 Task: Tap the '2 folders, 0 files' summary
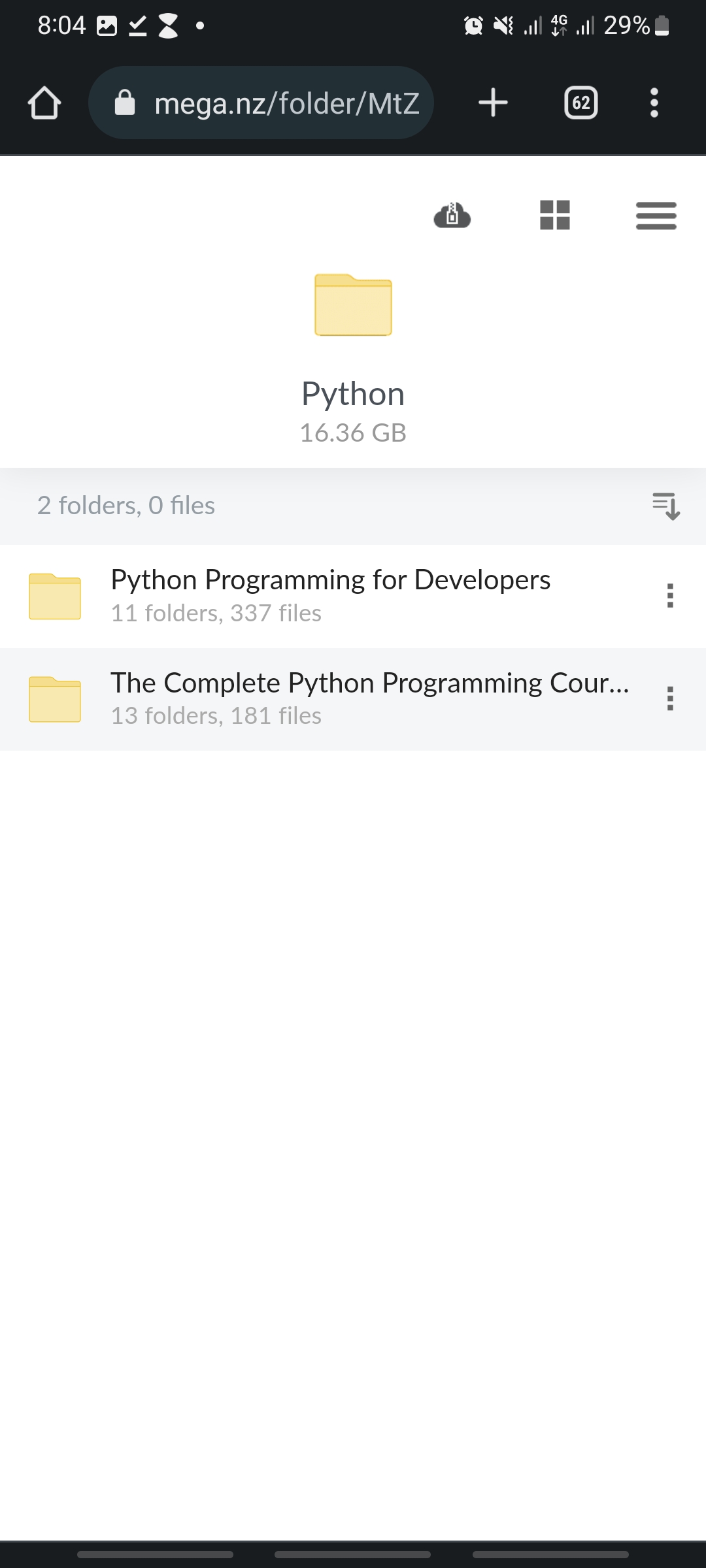126,505
